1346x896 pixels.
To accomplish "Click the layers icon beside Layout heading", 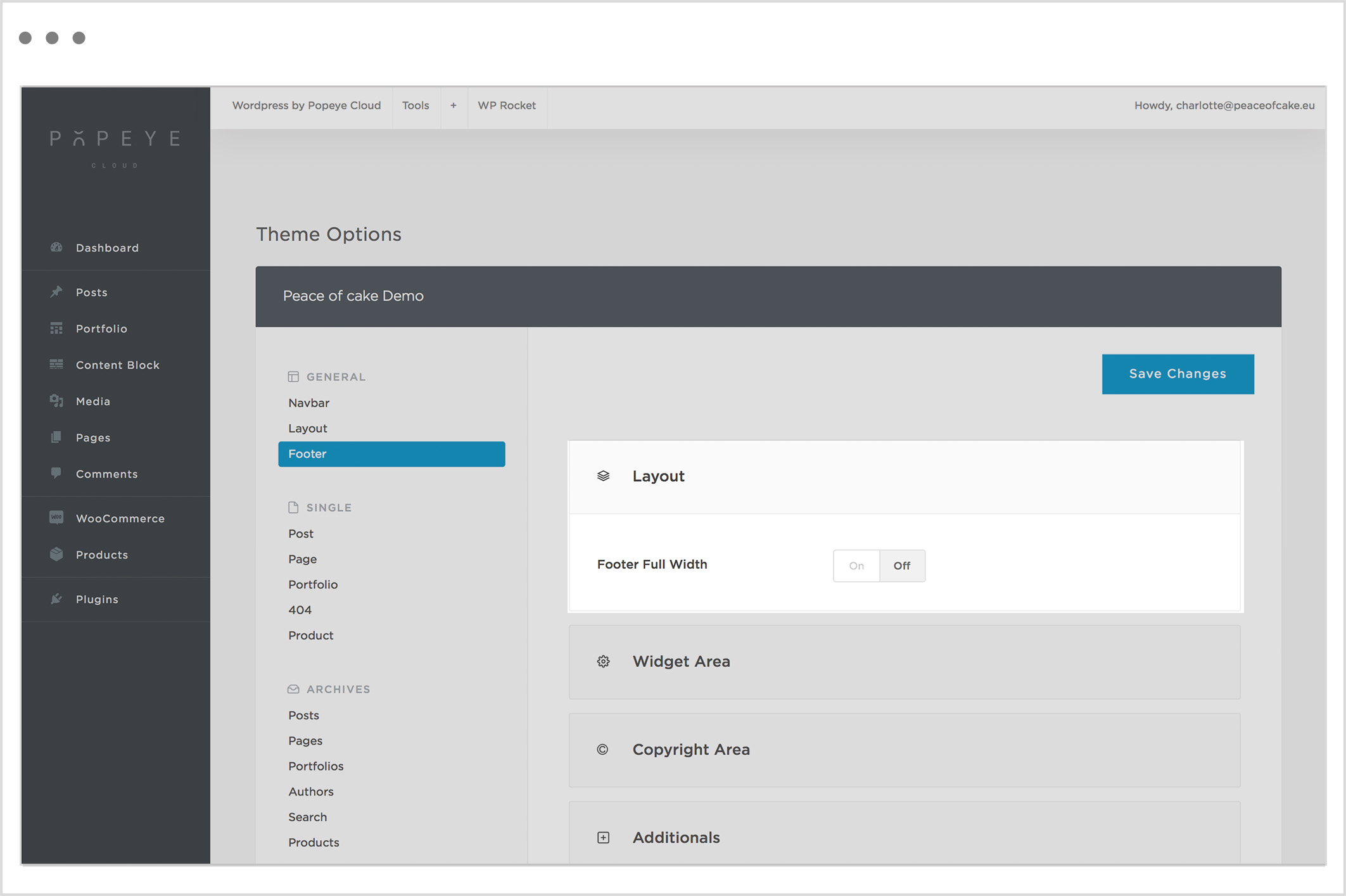I will 604,476.
